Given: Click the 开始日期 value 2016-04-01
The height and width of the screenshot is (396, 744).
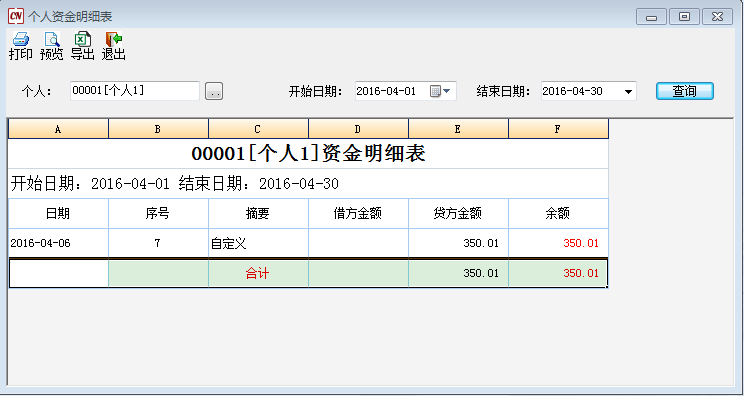Looking at the screenshot, I should pos(386,91).
